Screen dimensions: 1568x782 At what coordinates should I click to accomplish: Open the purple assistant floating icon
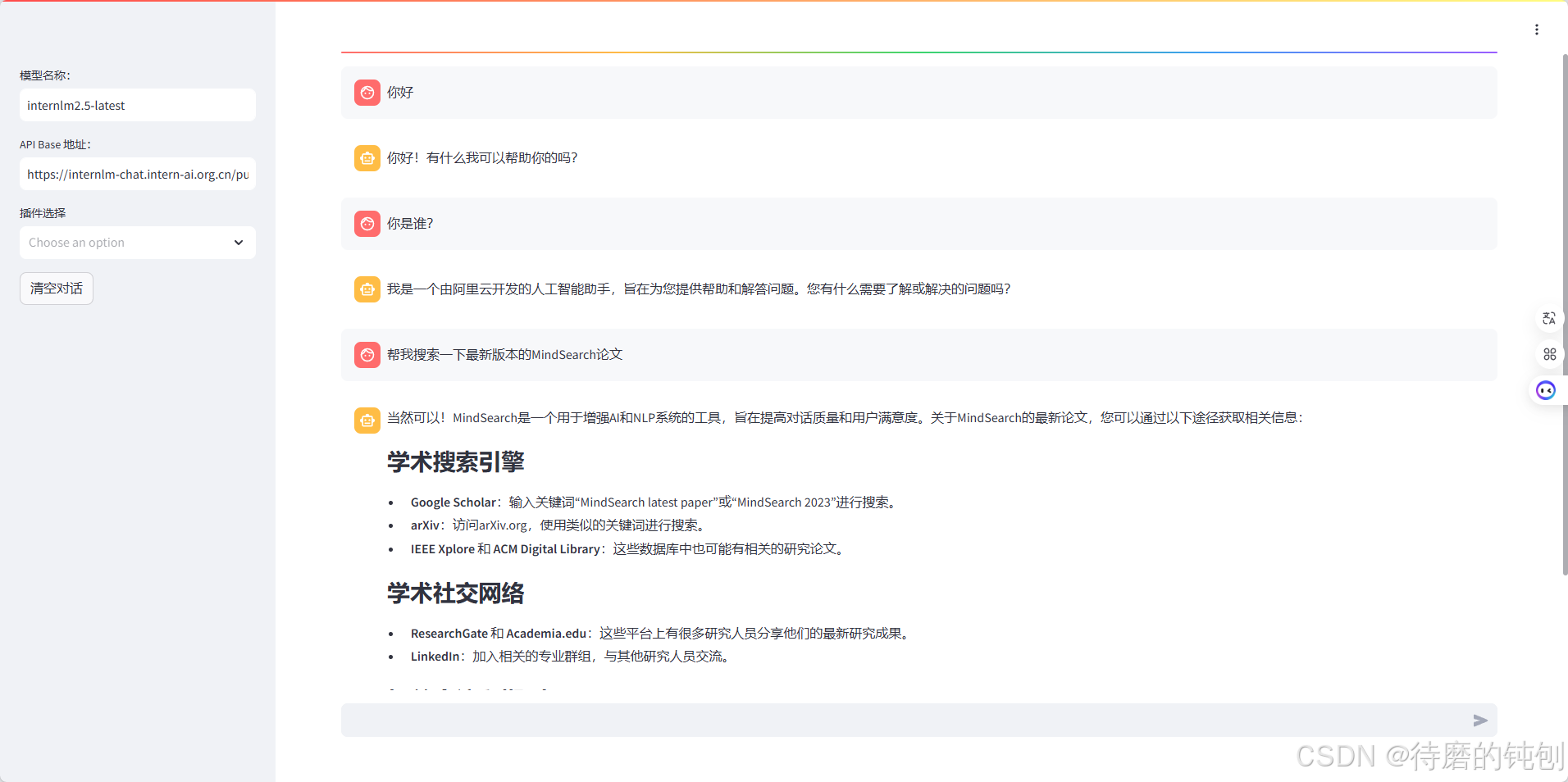coord(1546,390)
